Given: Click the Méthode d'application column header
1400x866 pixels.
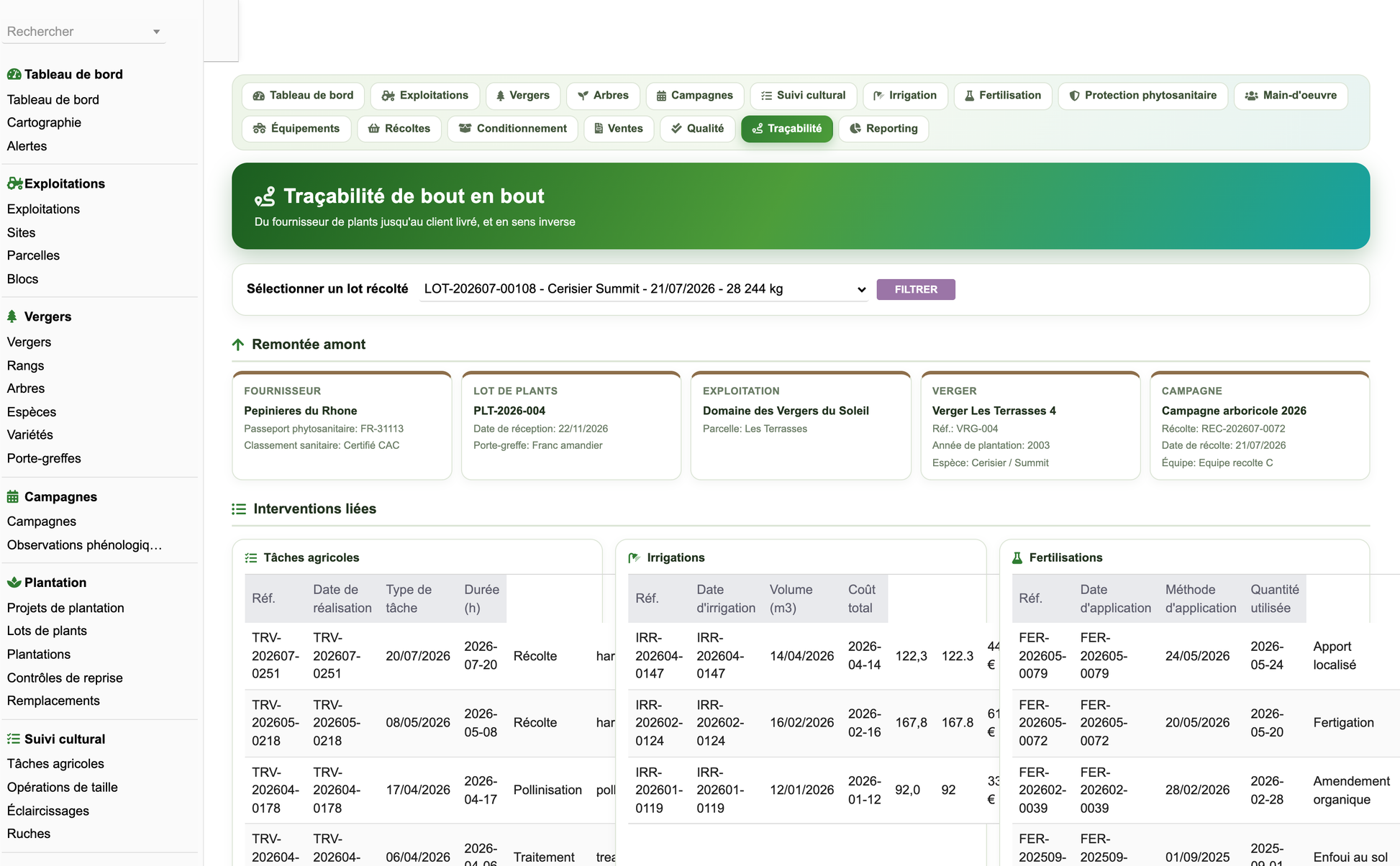Looking at the screenshot, I should (x=1201, y=598).
